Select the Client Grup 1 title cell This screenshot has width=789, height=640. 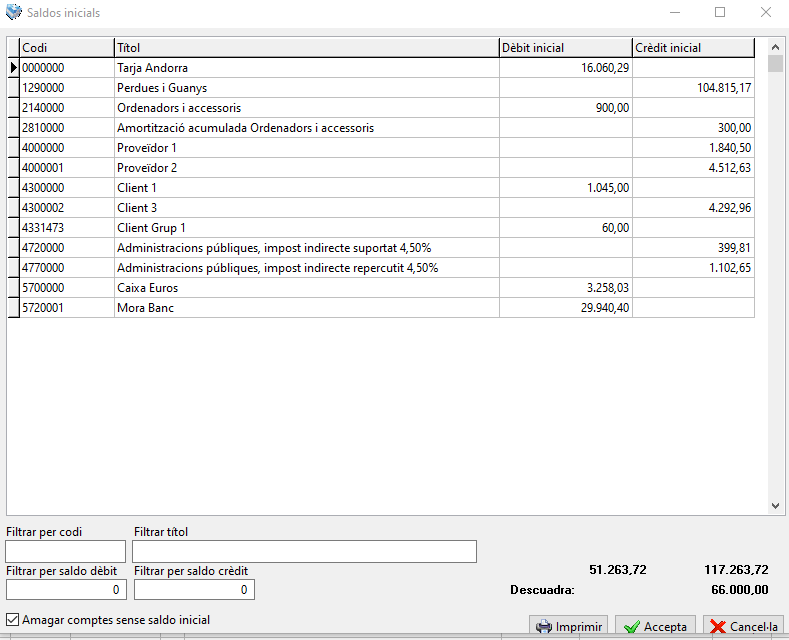point(307,228)
